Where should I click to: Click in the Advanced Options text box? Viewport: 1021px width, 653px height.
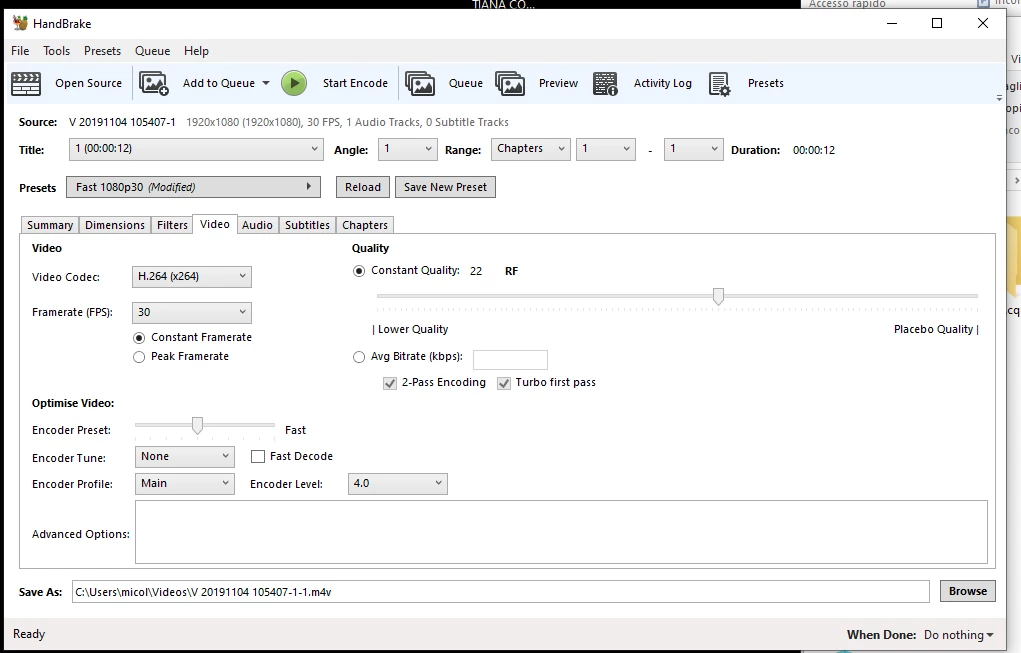click(561, 532)
